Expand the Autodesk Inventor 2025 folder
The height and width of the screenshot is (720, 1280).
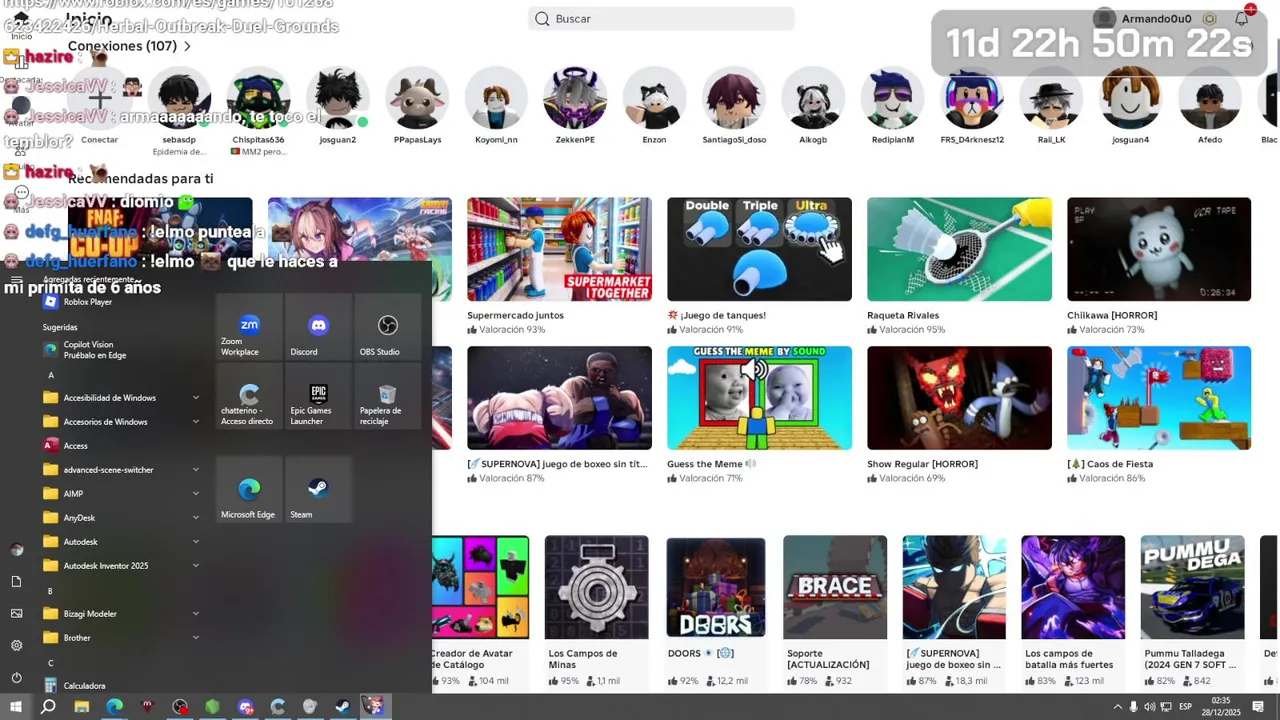pos(120,566)
